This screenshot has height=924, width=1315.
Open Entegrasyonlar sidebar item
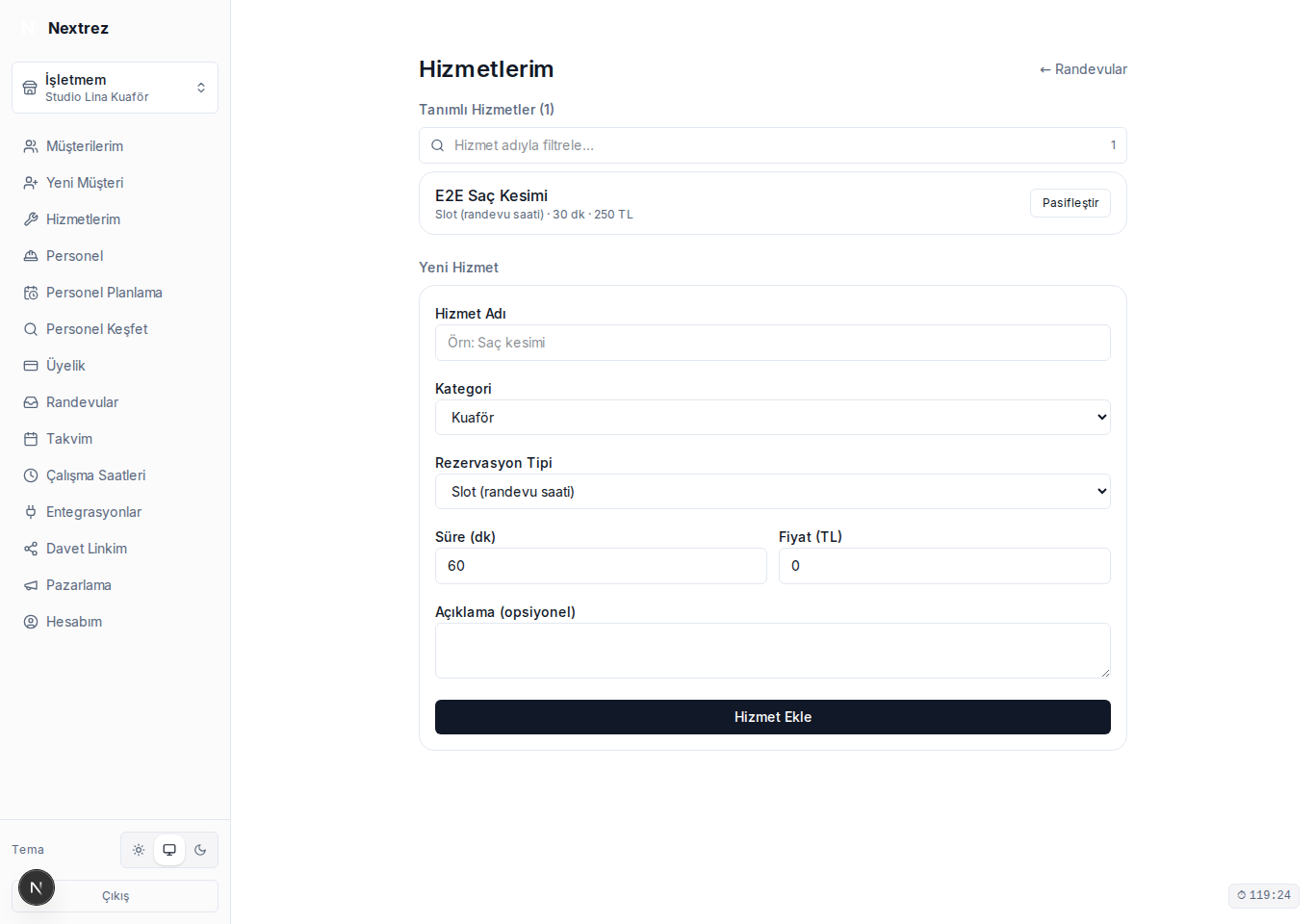tap(116, 512)
